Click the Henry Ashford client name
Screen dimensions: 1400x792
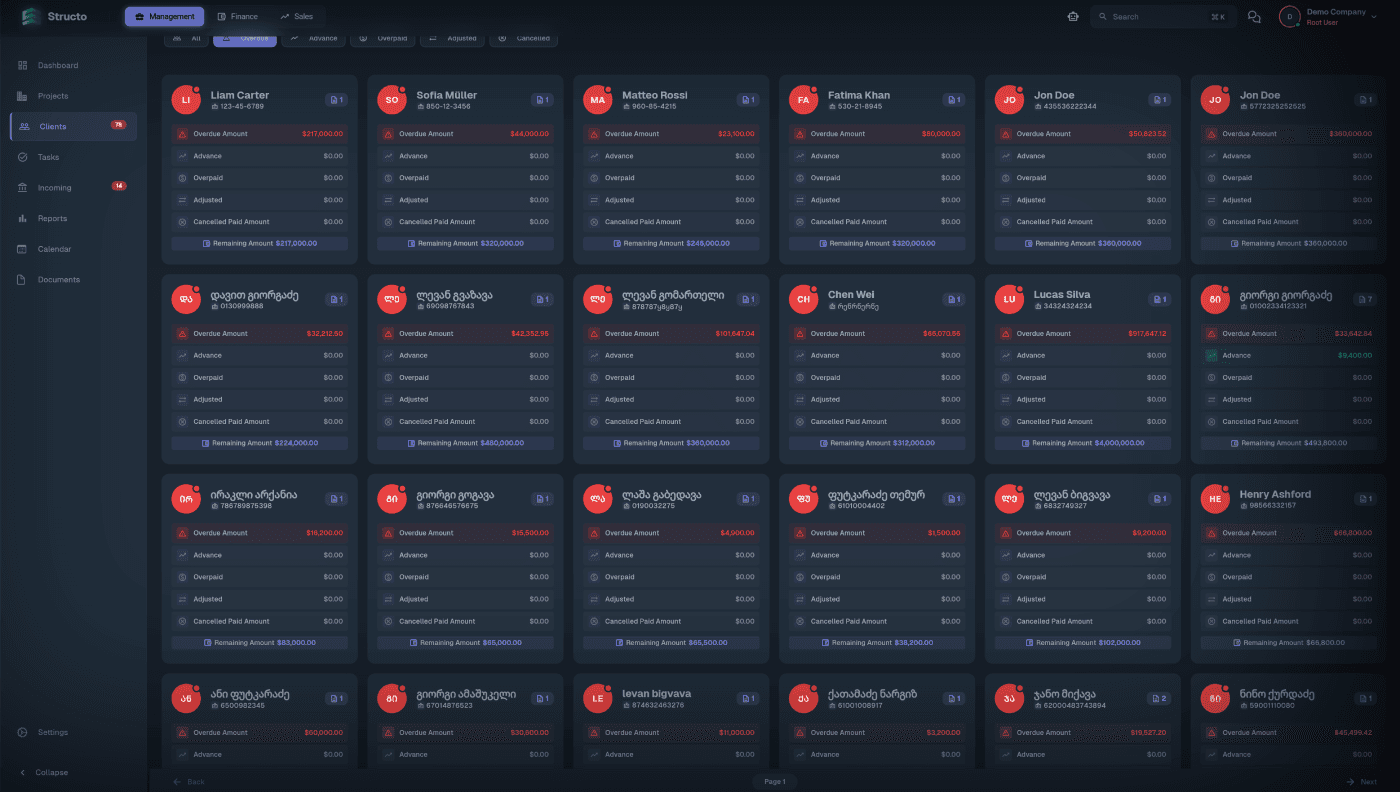1275,494
